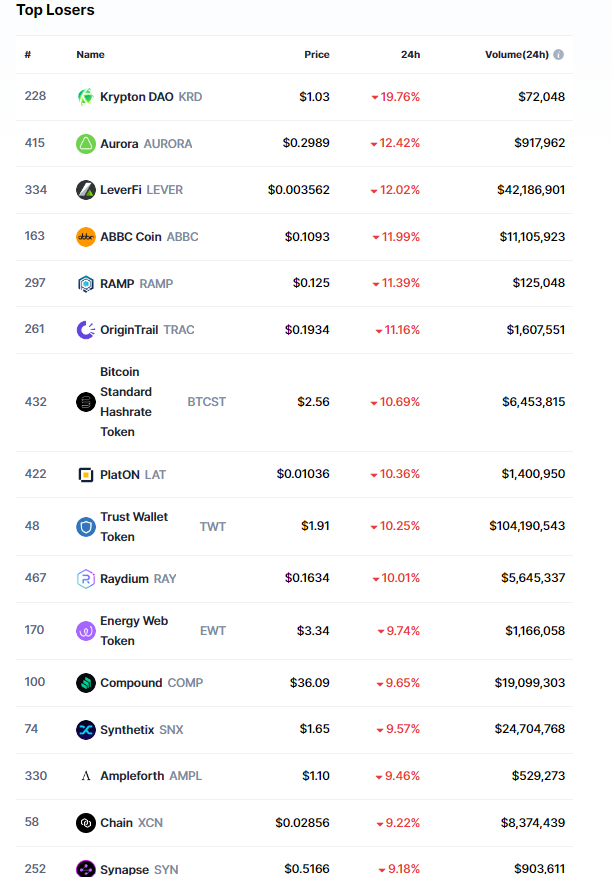Open Bitcoin Standard Hashrate Token link
This screenshot has height=877, width=612.
[x=126, y=402]
